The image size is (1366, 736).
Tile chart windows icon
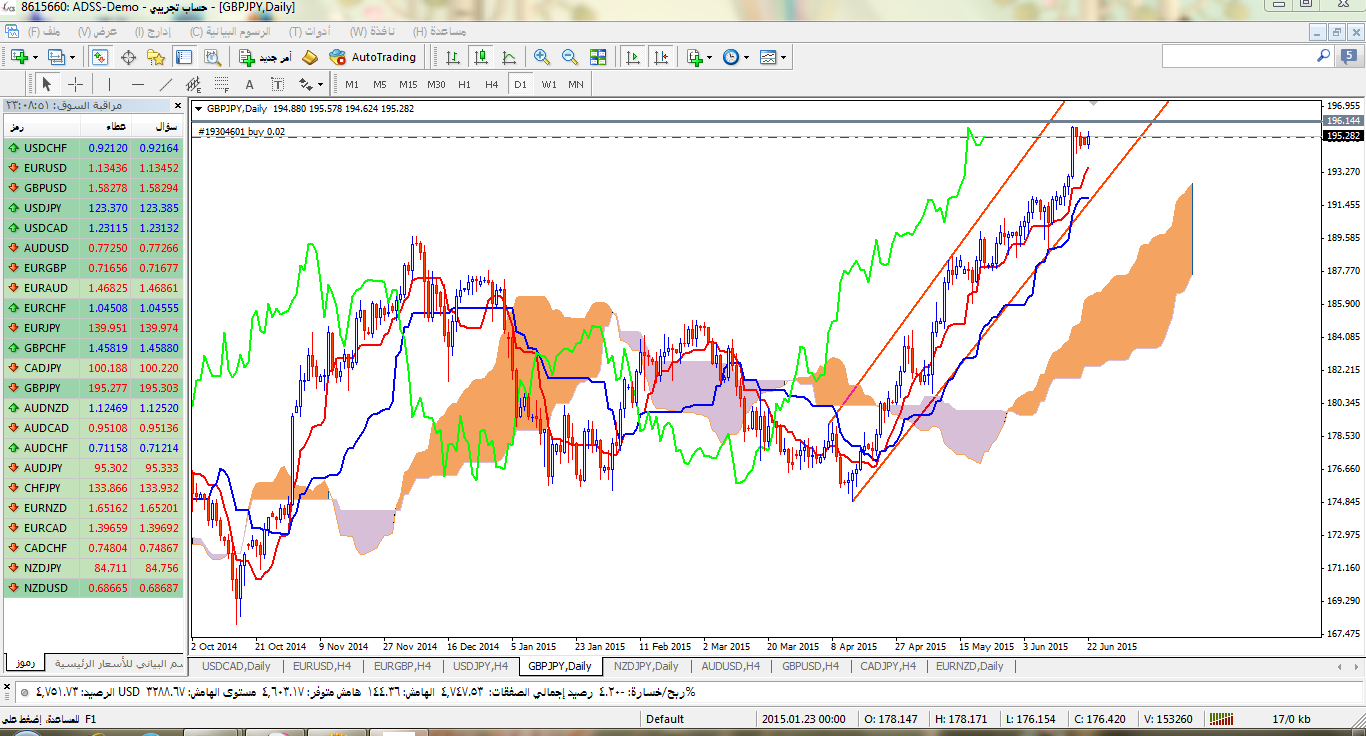598,57
